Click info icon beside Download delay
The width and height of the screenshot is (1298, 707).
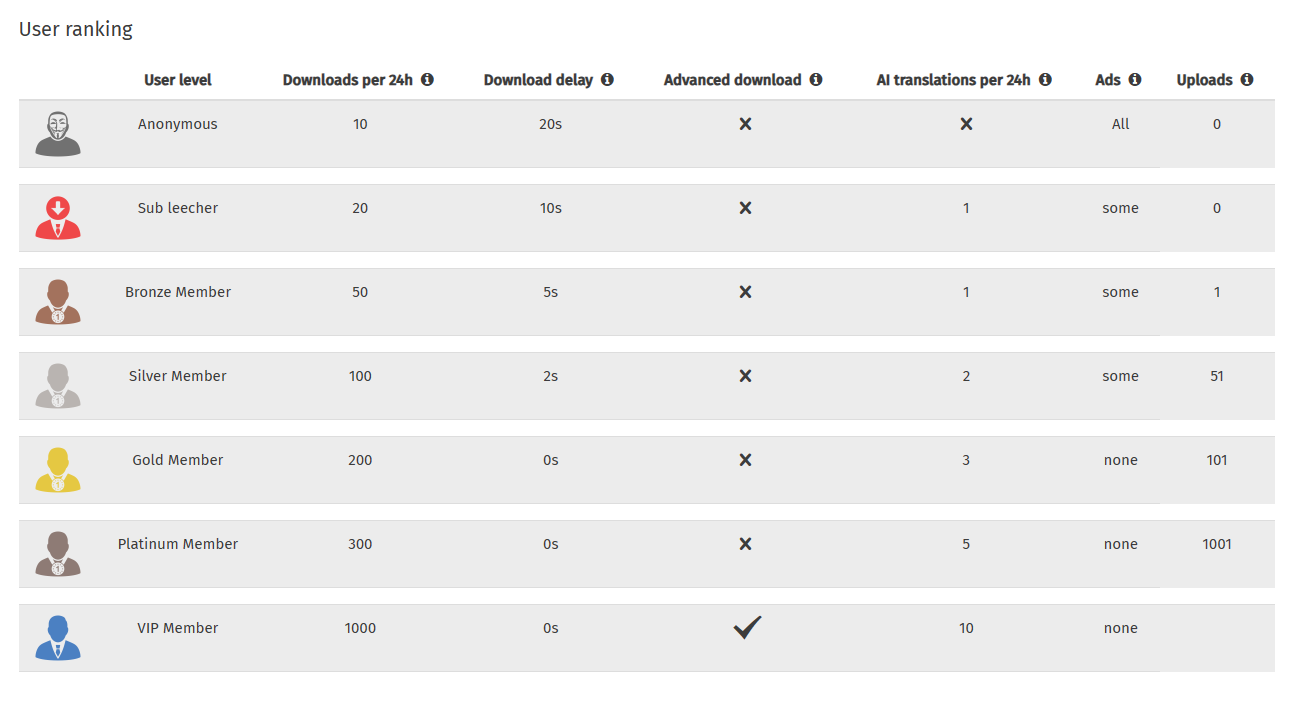pos(607,80)
